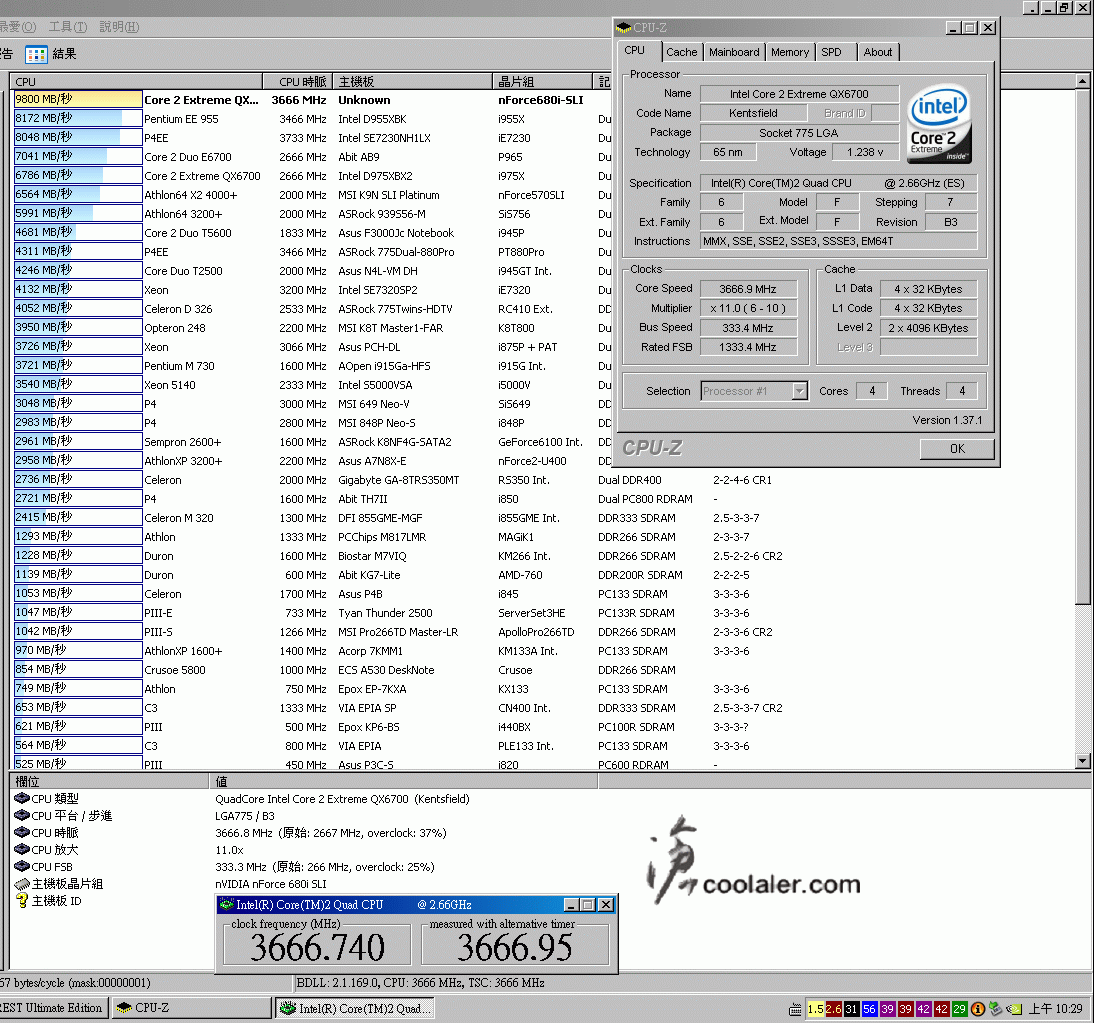Click the 上午 10:29 tray clock
The height and width of the screenshot is (1023, 1094).
1056,1009
